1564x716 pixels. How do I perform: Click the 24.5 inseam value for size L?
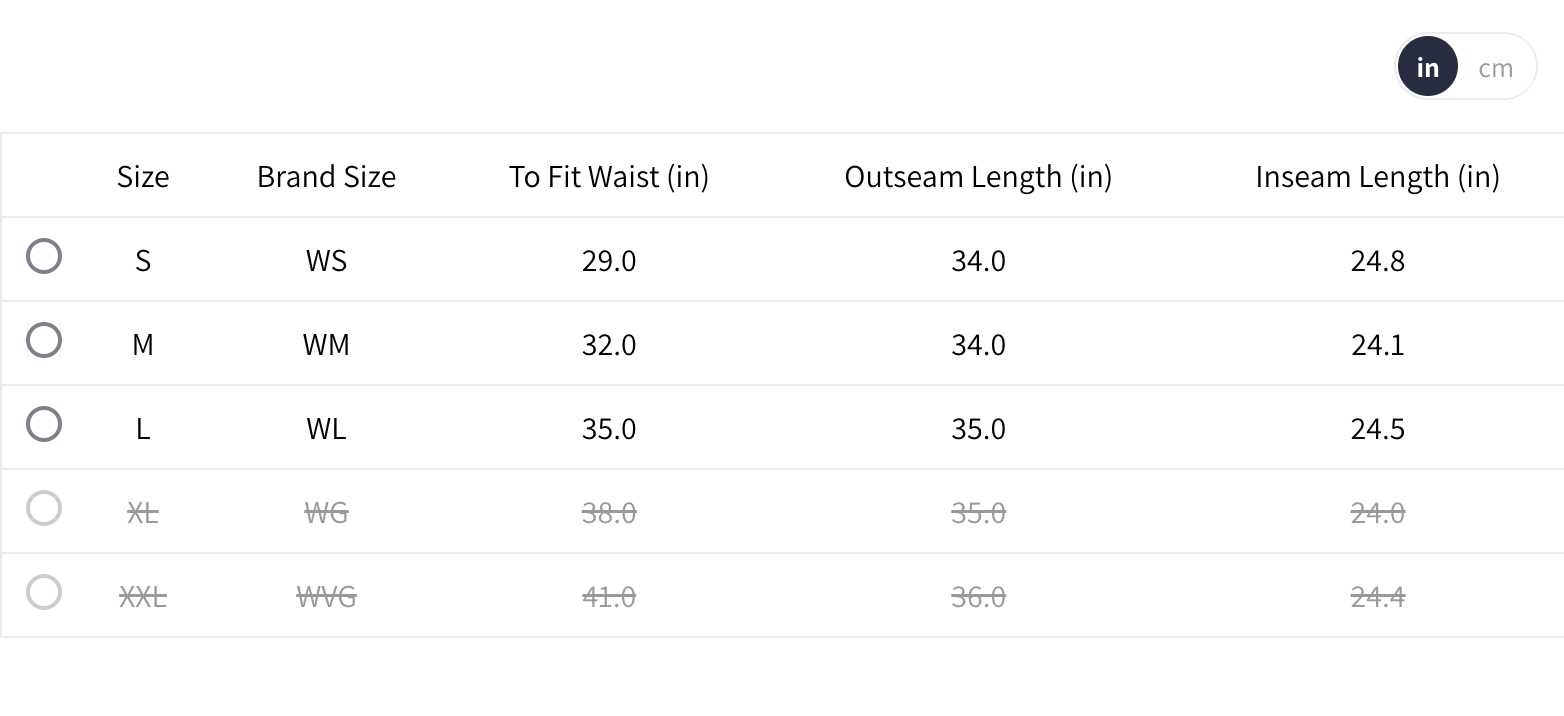(x=1377, y=429)
